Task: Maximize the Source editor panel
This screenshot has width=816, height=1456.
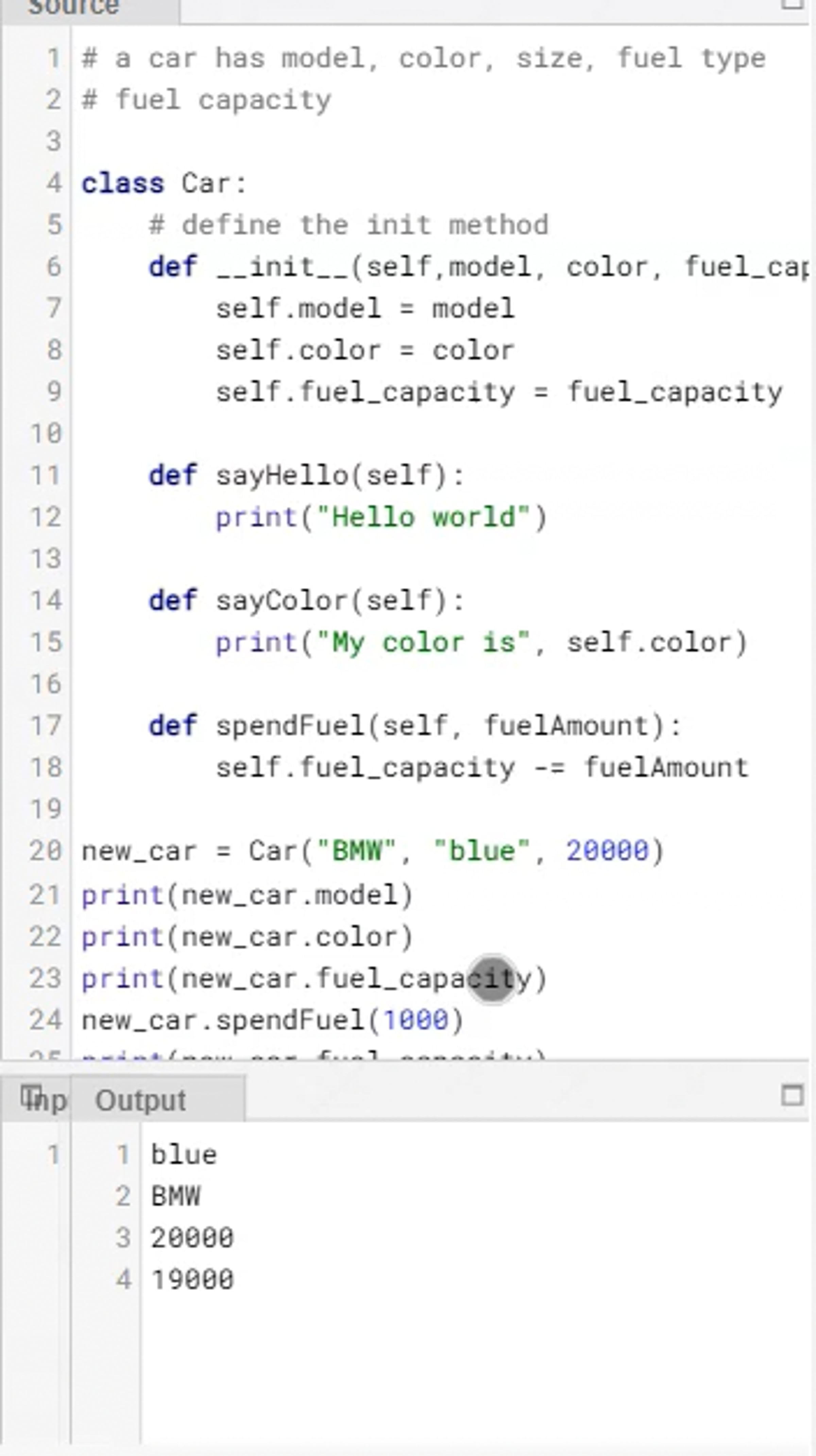Action: [792, 4]
